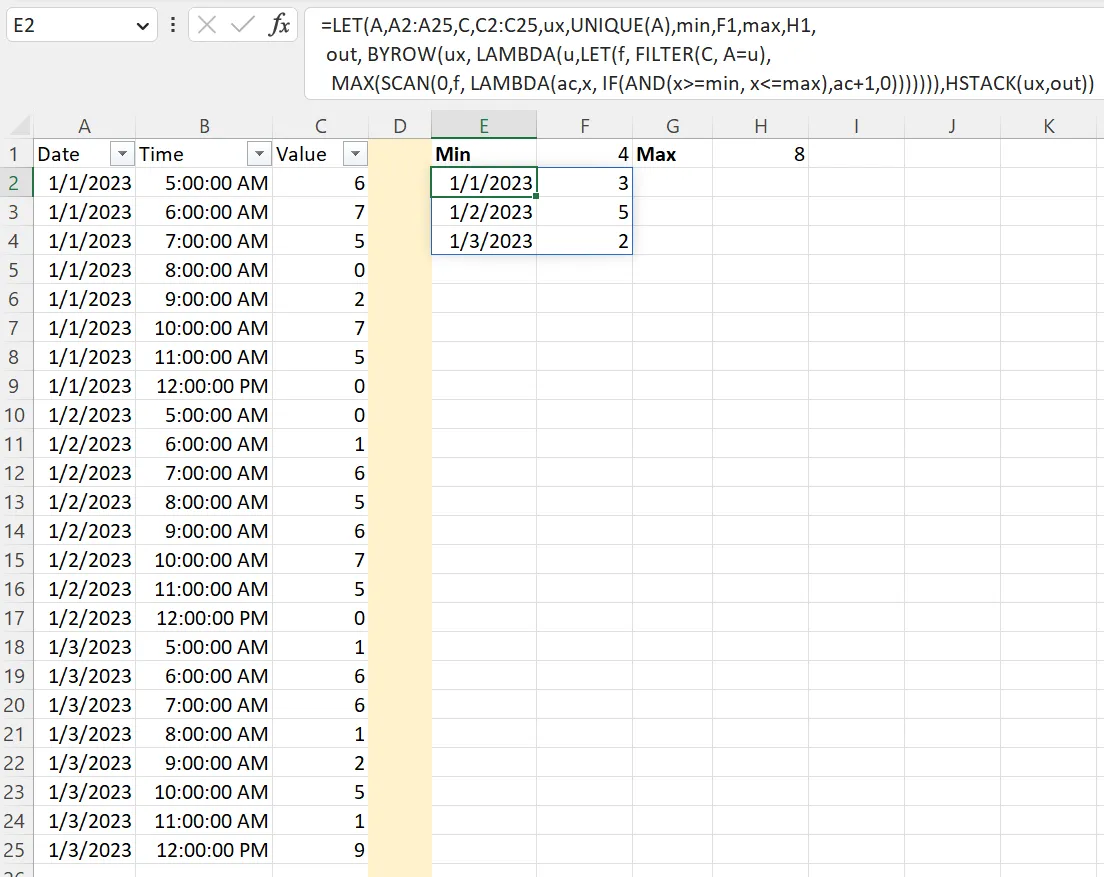The image size is (1104, 877).
Task: Select row 2 header
Action: click(x=14, y=183)
